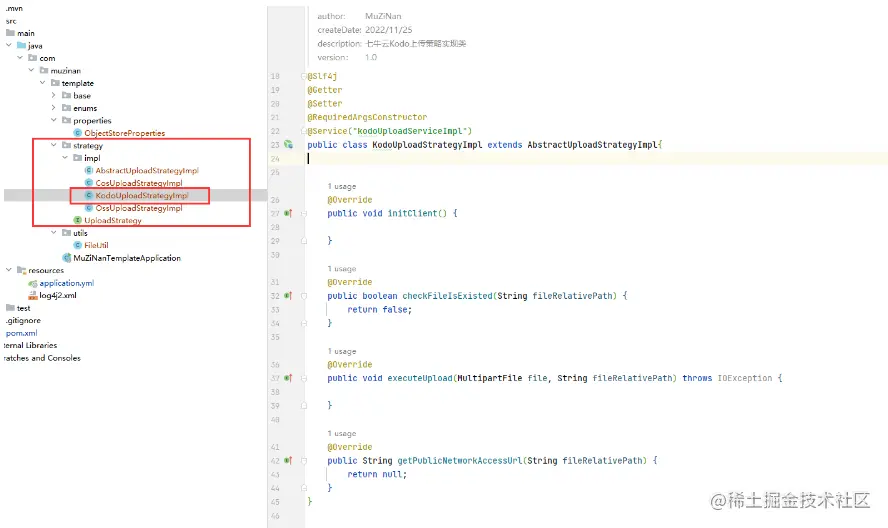Fold the executeUpload method body
Screen dimensions: 888x528
pyautogui.click(x=304, y=378)
